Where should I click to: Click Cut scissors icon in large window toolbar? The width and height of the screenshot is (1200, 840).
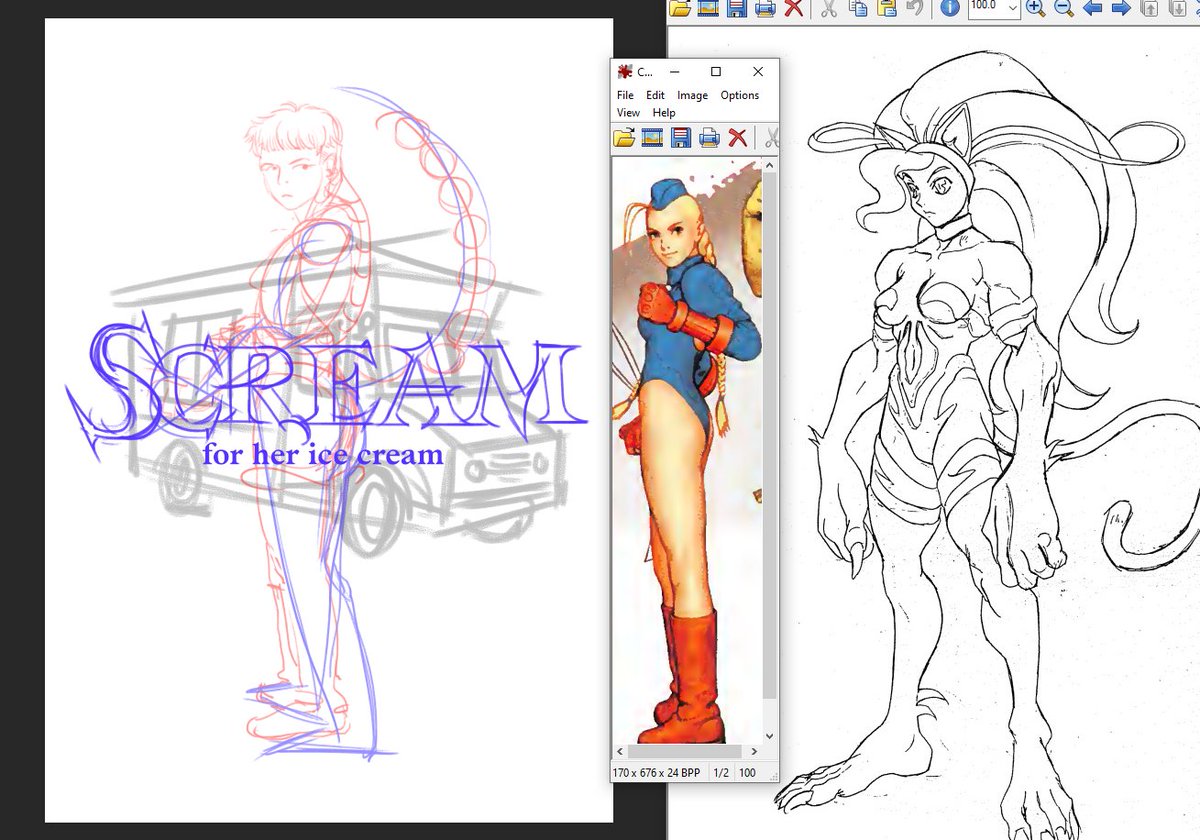point(829,7)
